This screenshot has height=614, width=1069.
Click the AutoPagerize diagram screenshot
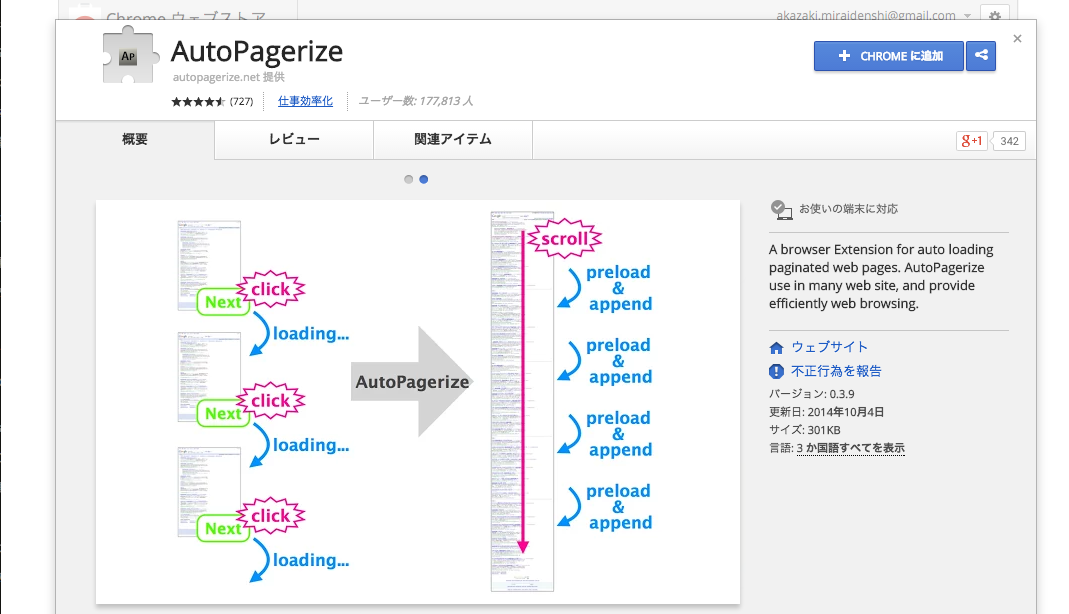point(418,402)
